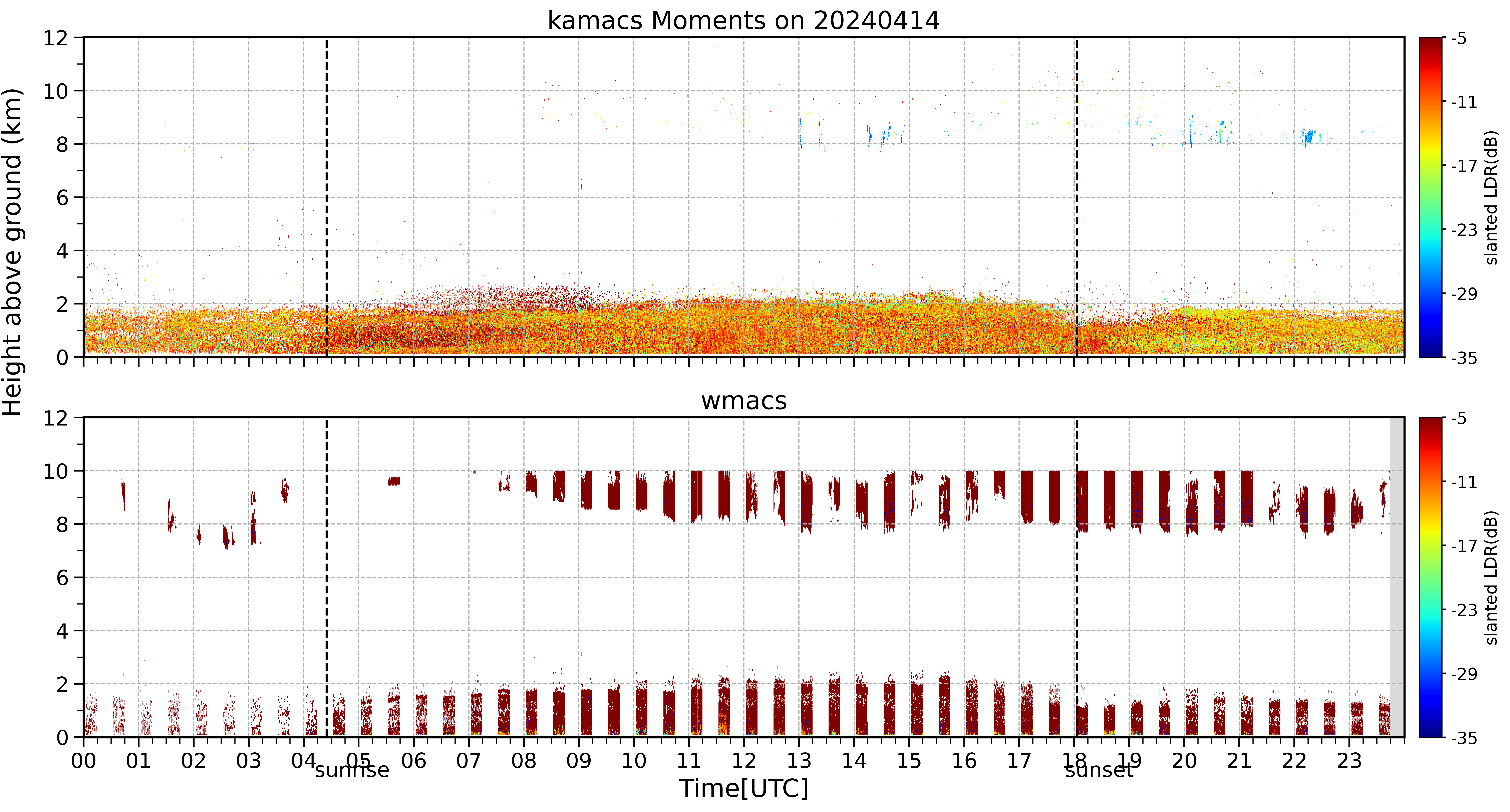Click the '12' time tick label on x-axis

pyautogui.click(x=744, y=761)
